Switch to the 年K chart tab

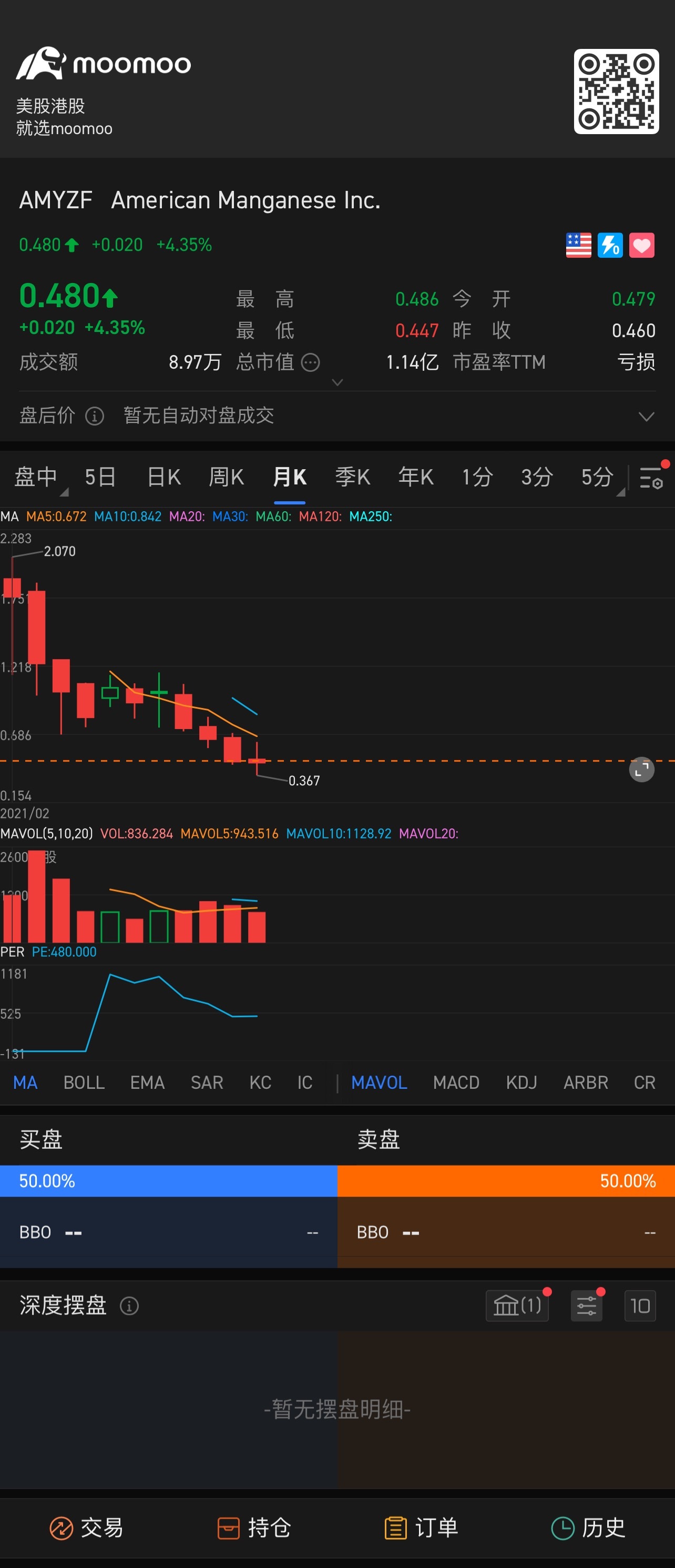[x=416, y=477]
